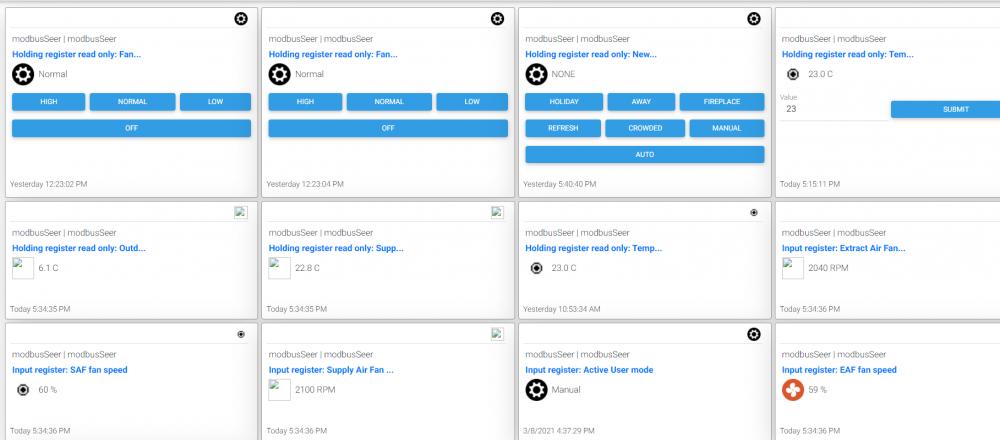The width and height of the screenshot is (1000, 440).
Task: Open 'Holding register read only: New...' link
Action: point(590,55)
